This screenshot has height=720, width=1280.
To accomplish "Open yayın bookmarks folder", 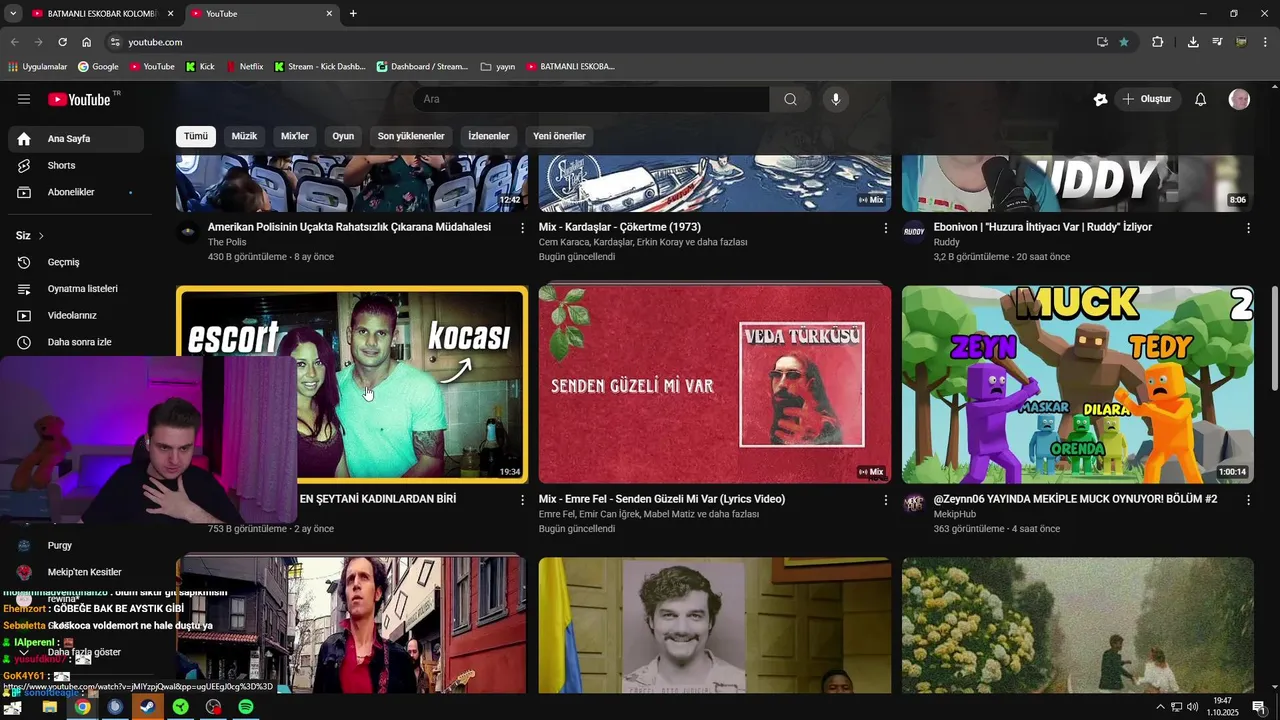I will pos(498,67).
